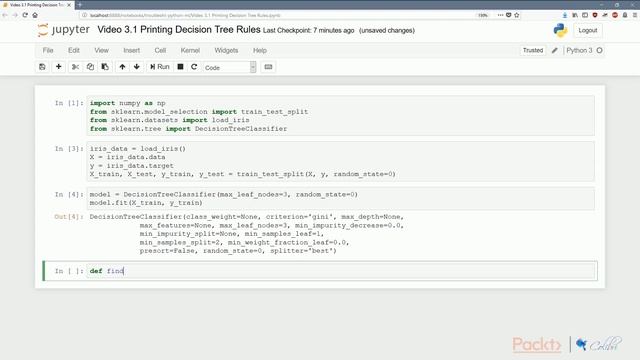Viewport: 640px width, 360px height.
Task: Click the Video 3.1 browser tab
Action: click(37, 5)
